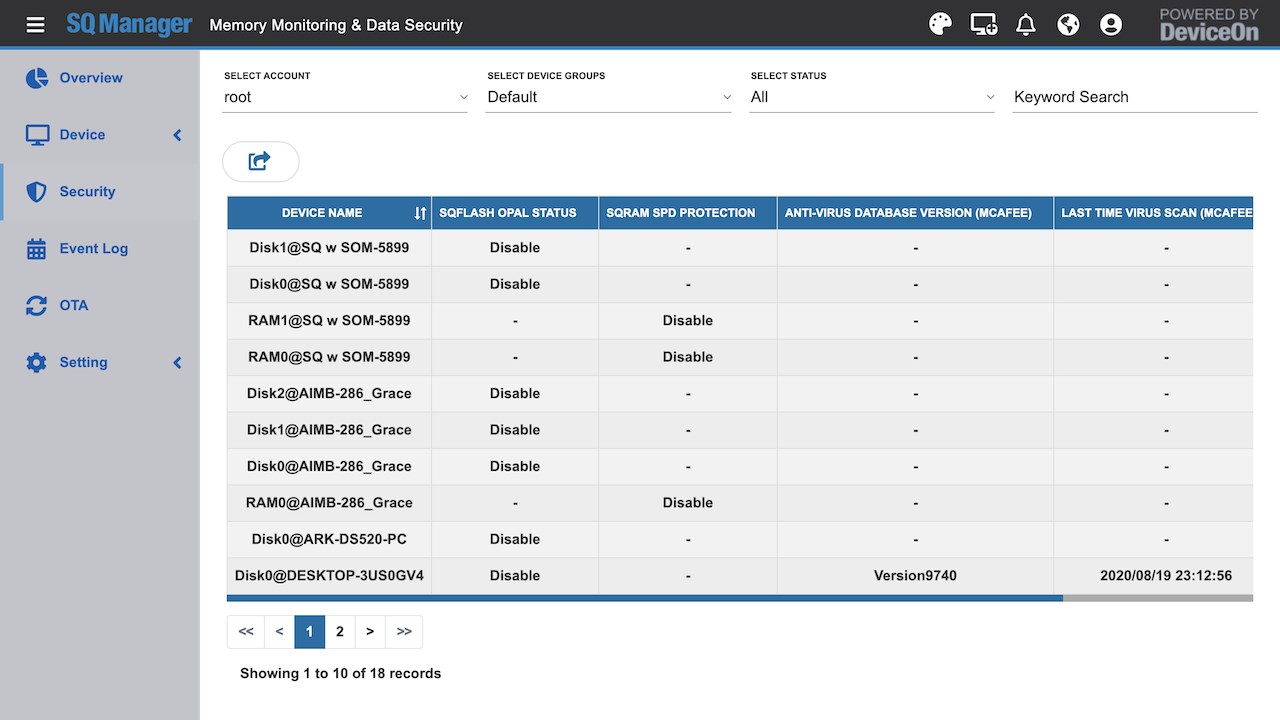This screenshot has height=720, width=1280.
Task: Click Anti-Virus Database Version column header
Action: (915, 213)
